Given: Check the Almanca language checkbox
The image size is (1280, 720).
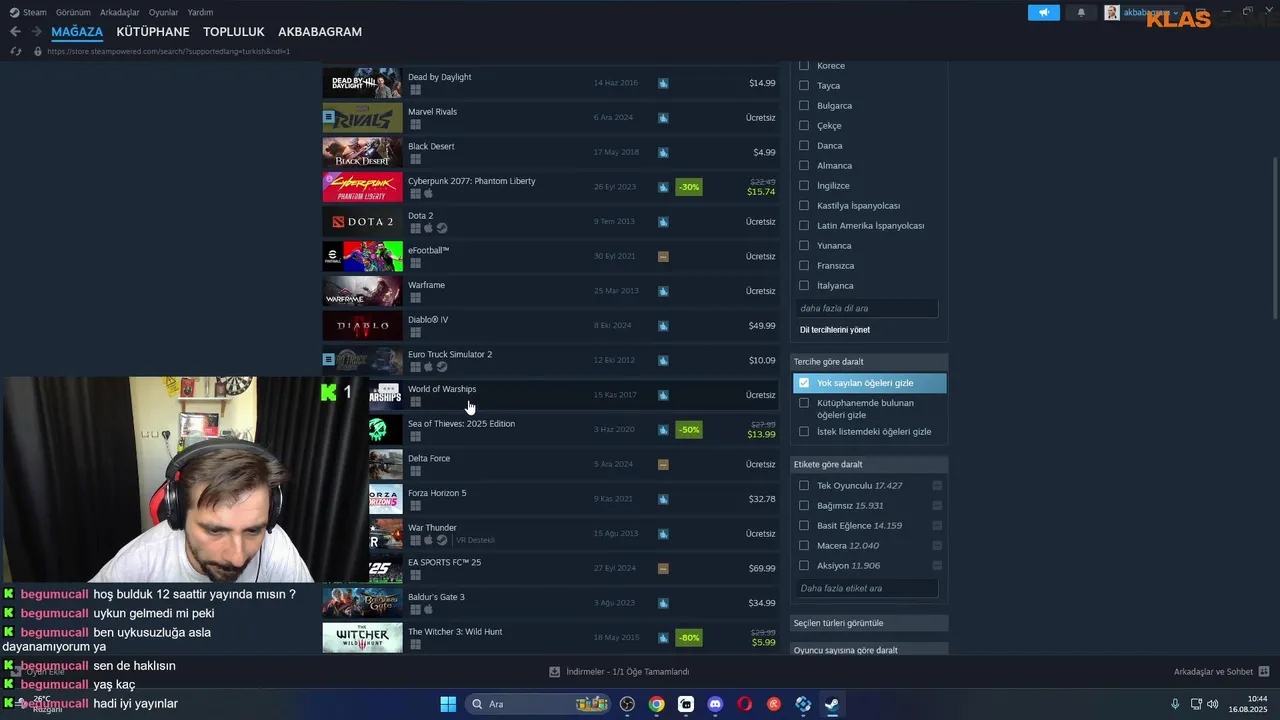Looking at the screenshot, I should [x=804, y=166].
